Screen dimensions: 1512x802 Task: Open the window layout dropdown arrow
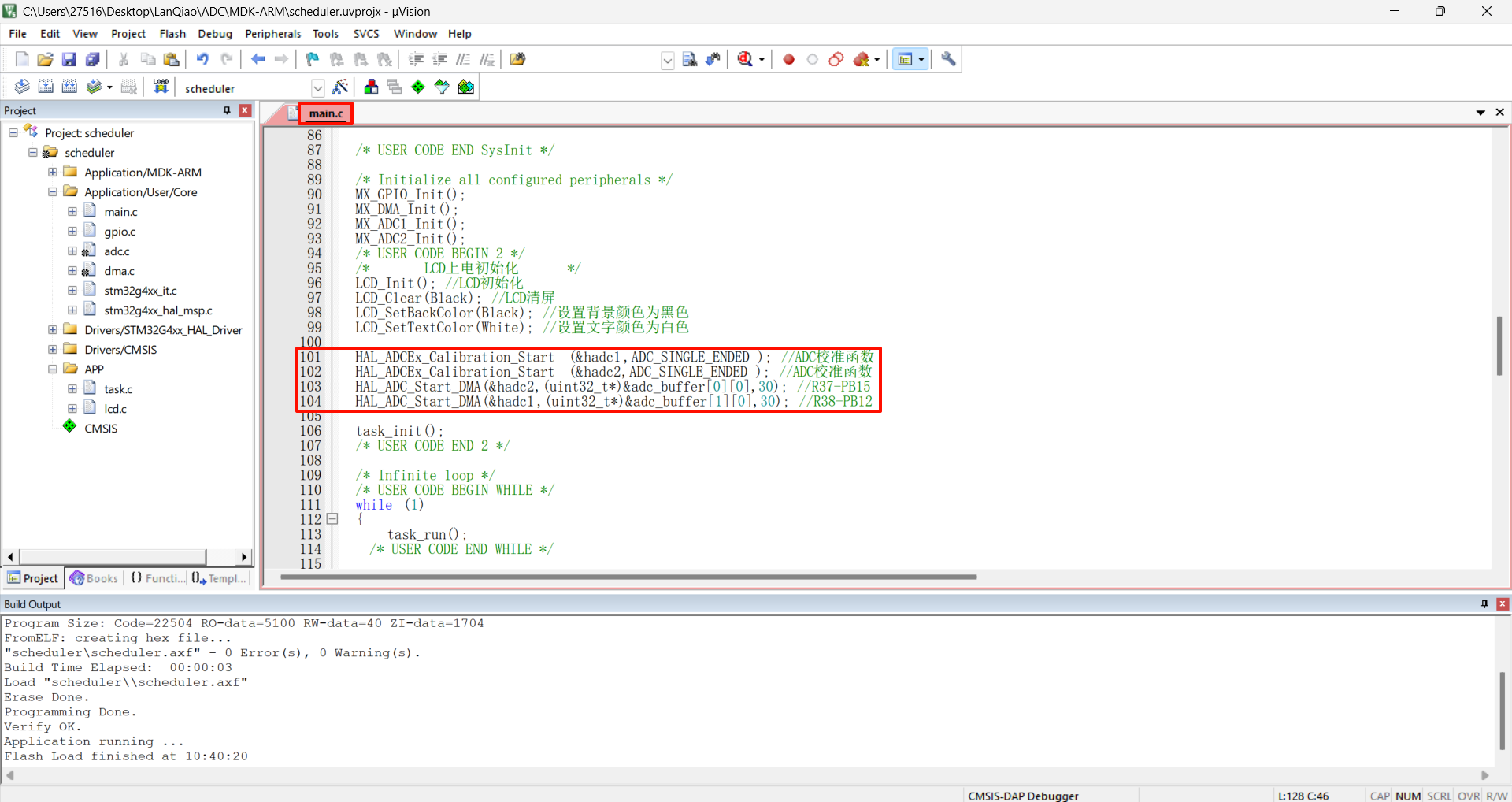pyautogui.click(x=921, y=60)
